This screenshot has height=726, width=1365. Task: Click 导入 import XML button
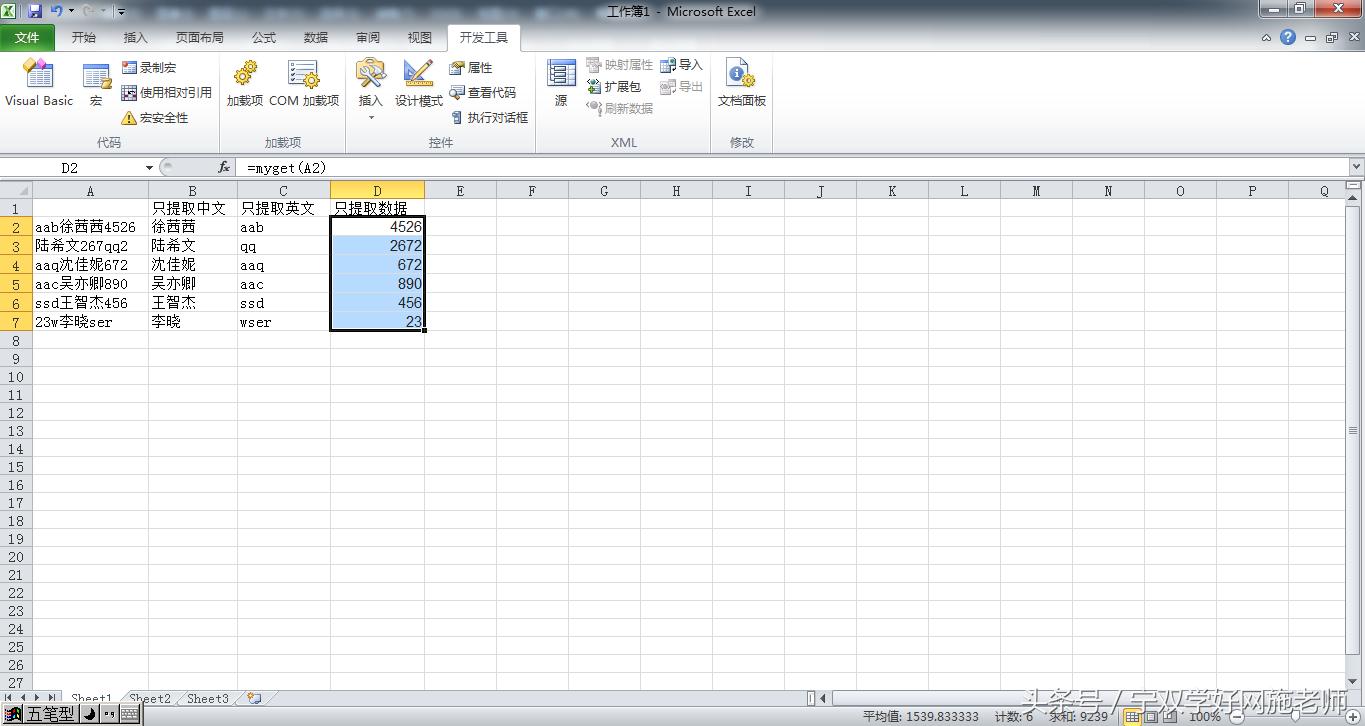point(681,65)
